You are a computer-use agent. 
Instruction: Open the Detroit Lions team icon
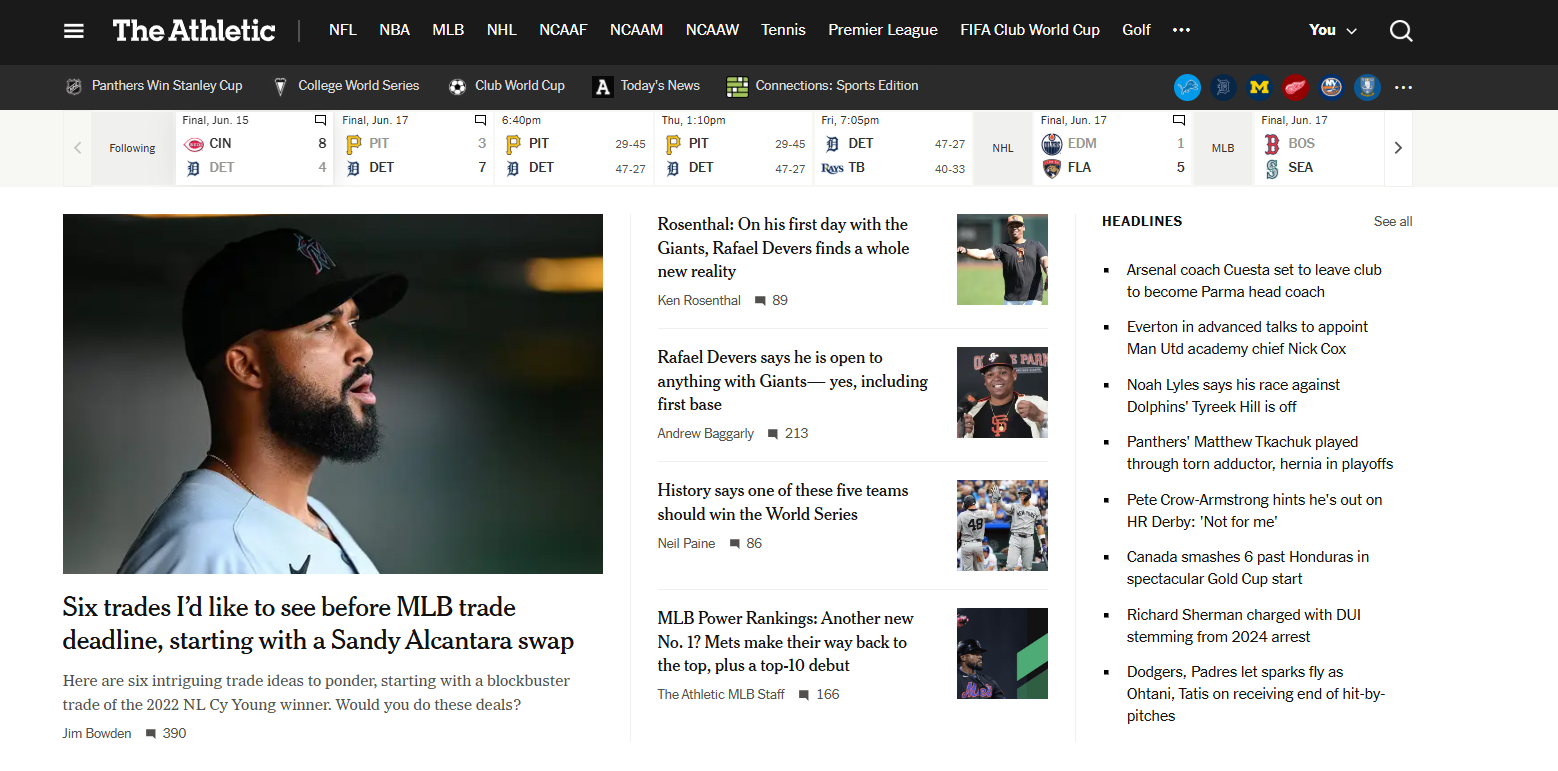pos(1187,88)
